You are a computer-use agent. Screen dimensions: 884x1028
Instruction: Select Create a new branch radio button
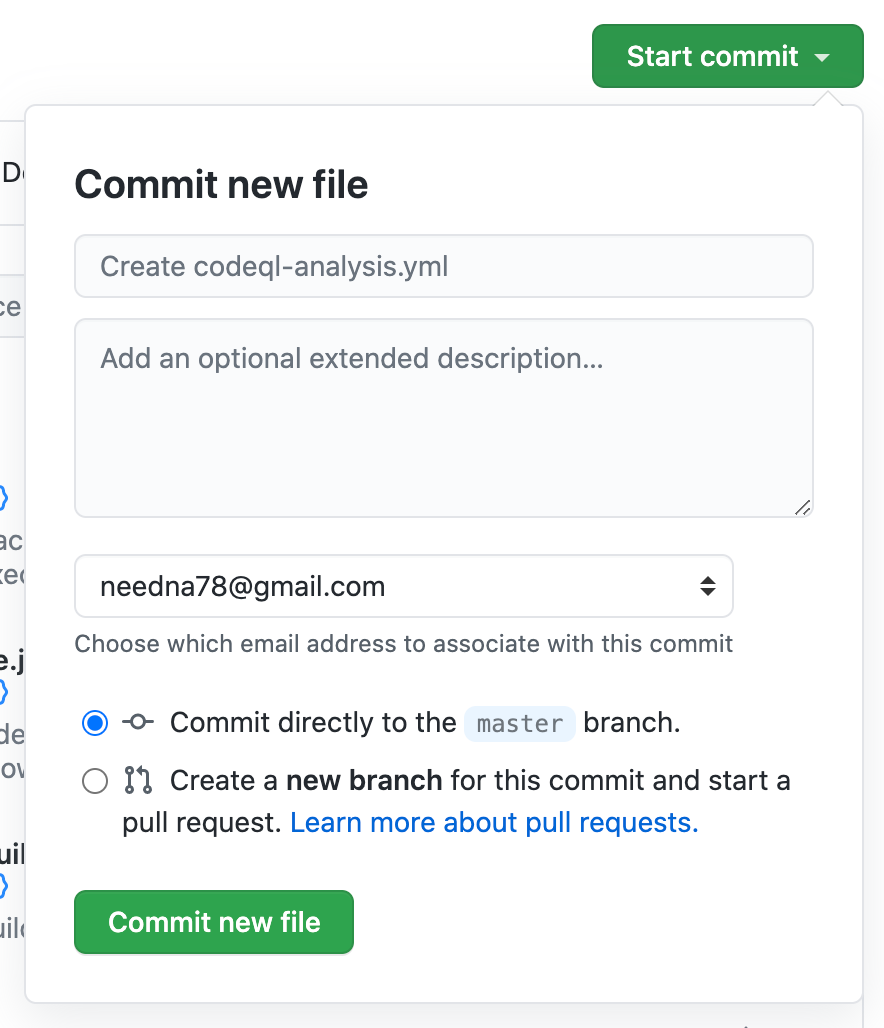click(x=95, y=780)
